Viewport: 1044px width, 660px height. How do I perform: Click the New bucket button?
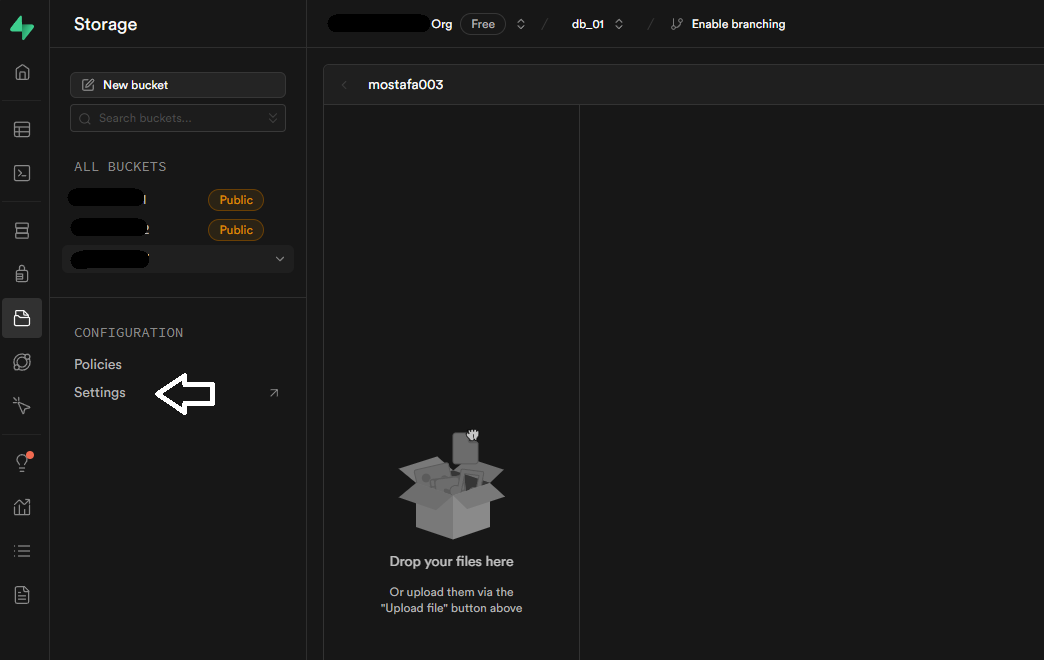tap(177, 84)
